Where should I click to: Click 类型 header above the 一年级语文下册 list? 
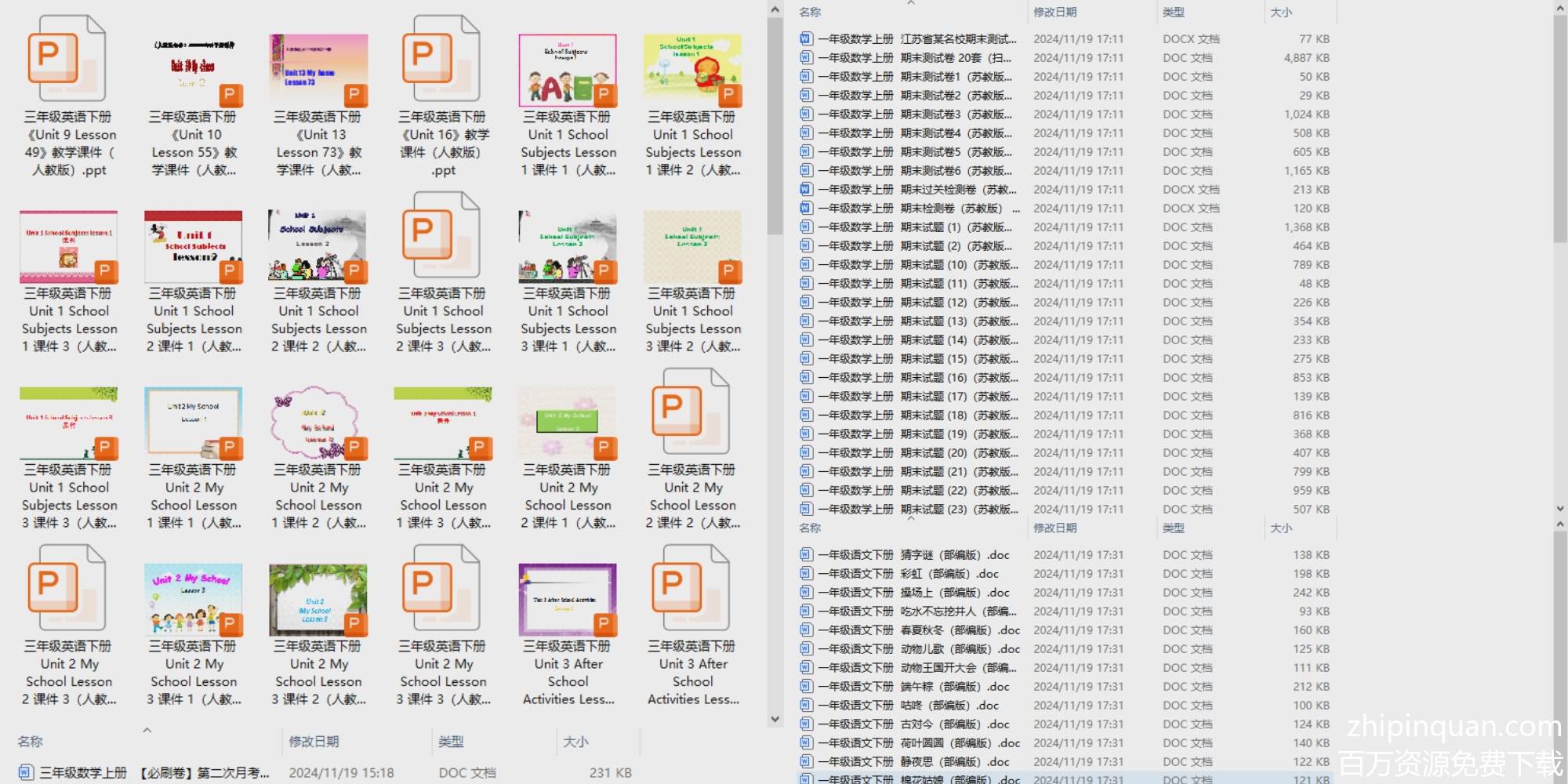[x=1174, y=528]
